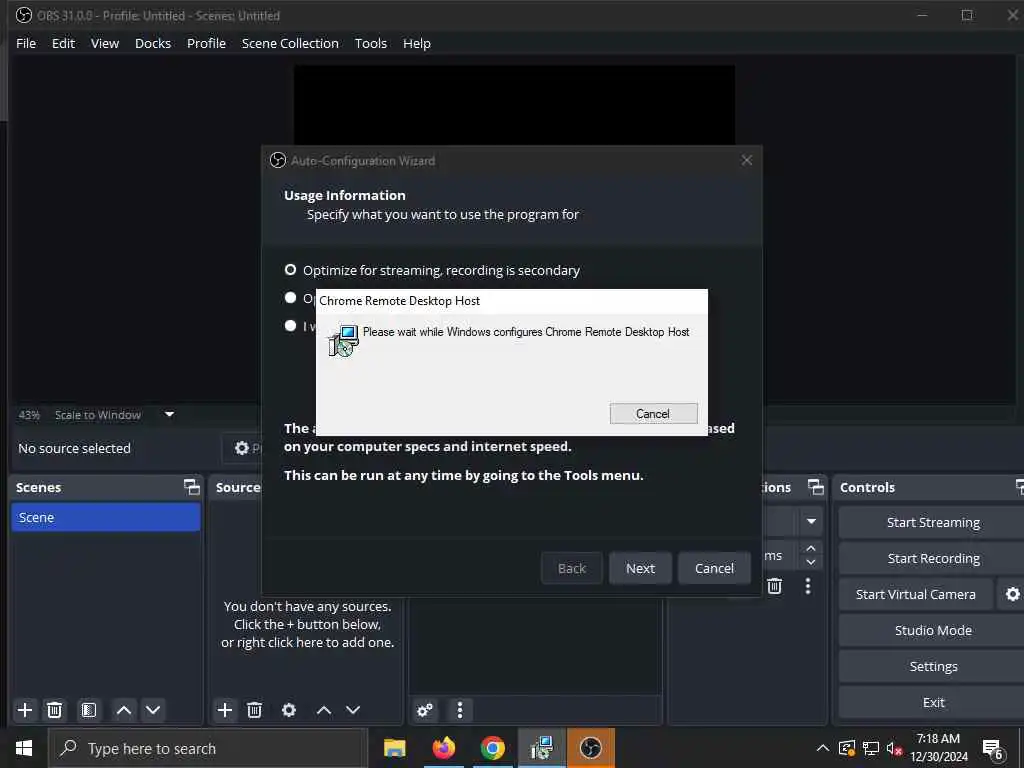
Task: Click the muted volume tray icon
Action: [894, 748]
